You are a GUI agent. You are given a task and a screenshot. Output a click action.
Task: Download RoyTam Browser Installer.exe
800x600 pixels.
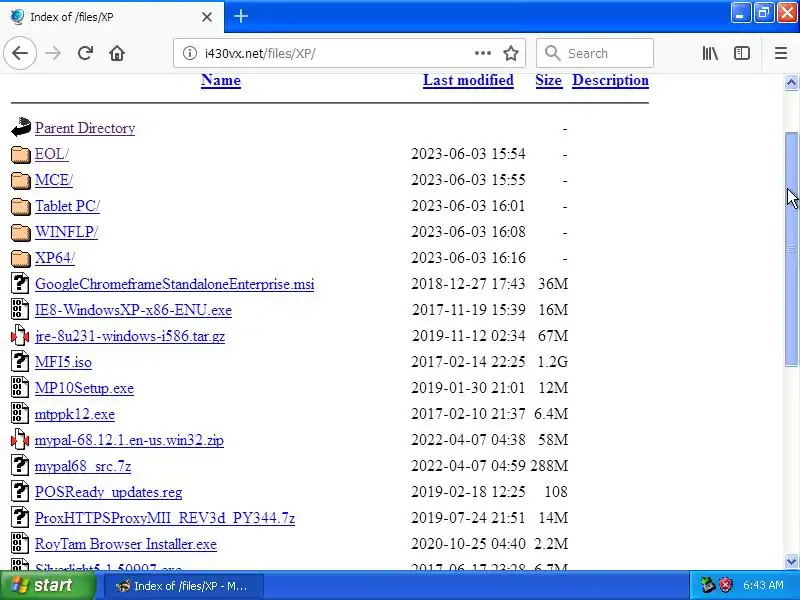click(126, 544)
